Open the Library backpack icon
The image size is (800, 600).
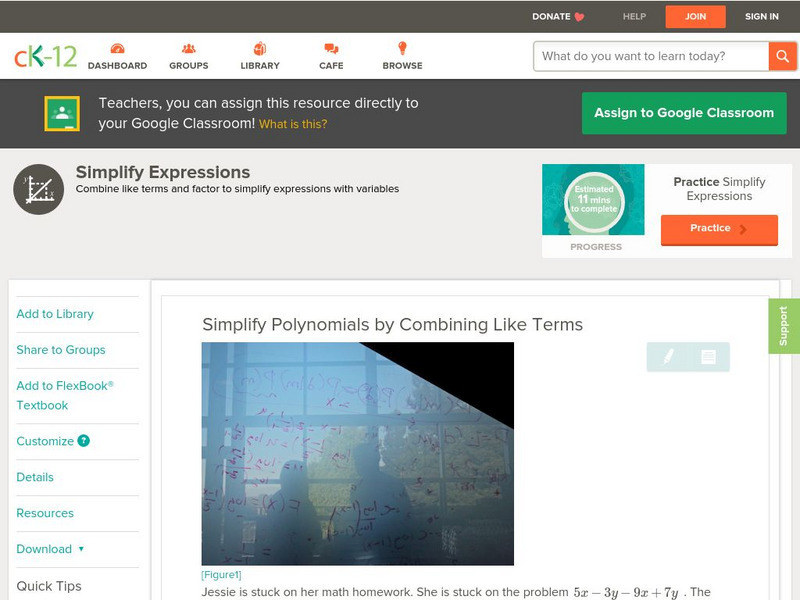[260, 48]
